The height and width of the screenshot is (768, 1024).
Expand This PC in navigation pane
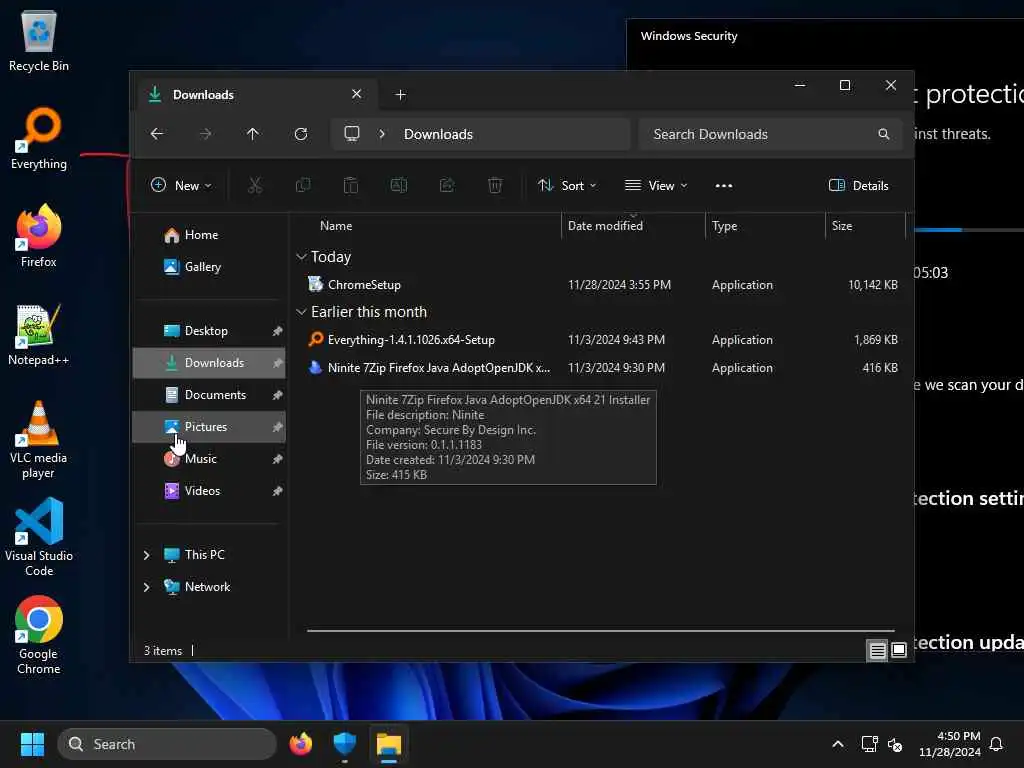click(x=146, y=555)
